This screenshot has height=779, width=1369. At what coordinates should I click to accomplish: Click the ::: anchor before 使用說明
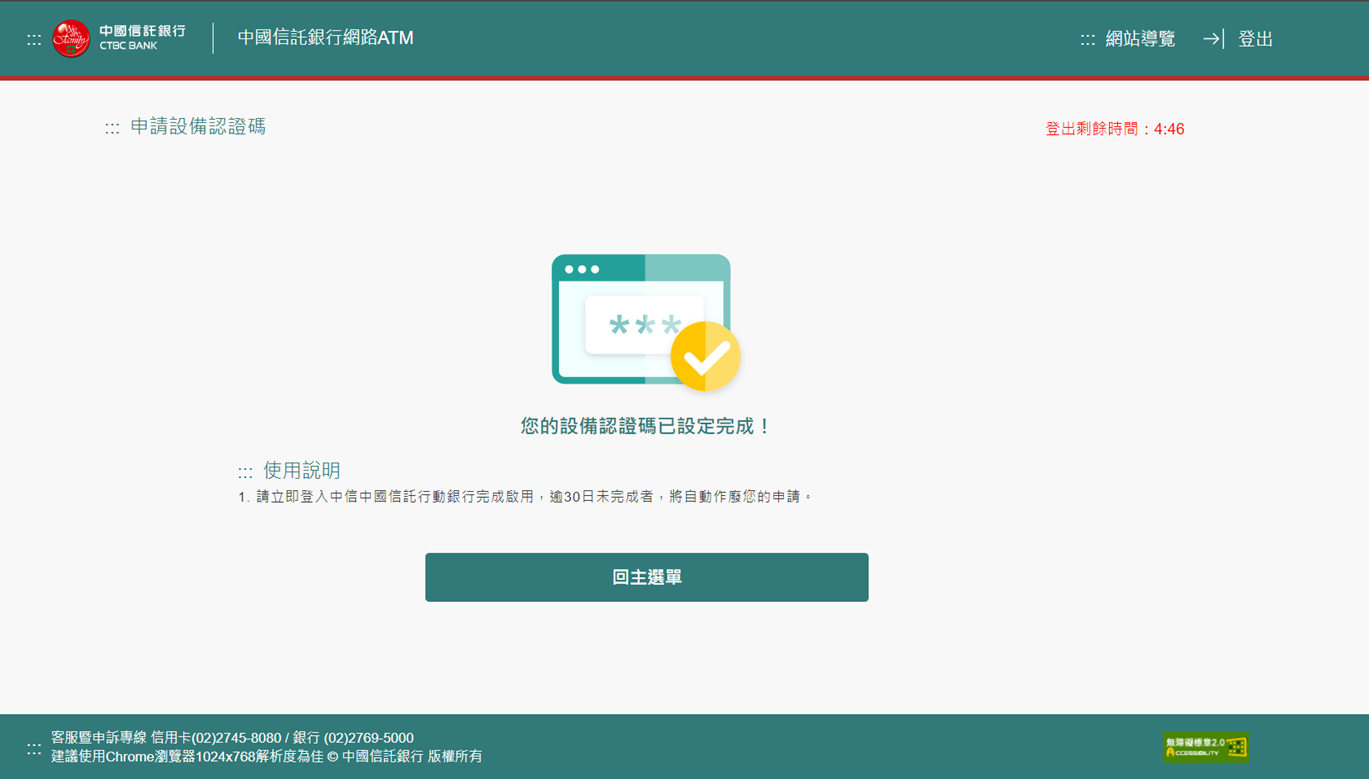click(x=245, y=472)
